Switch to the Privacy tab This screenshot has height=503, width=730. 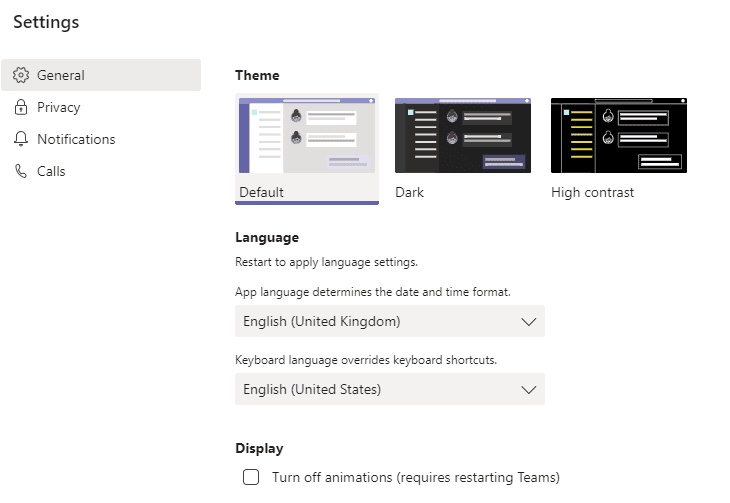[x=59, y=107]
